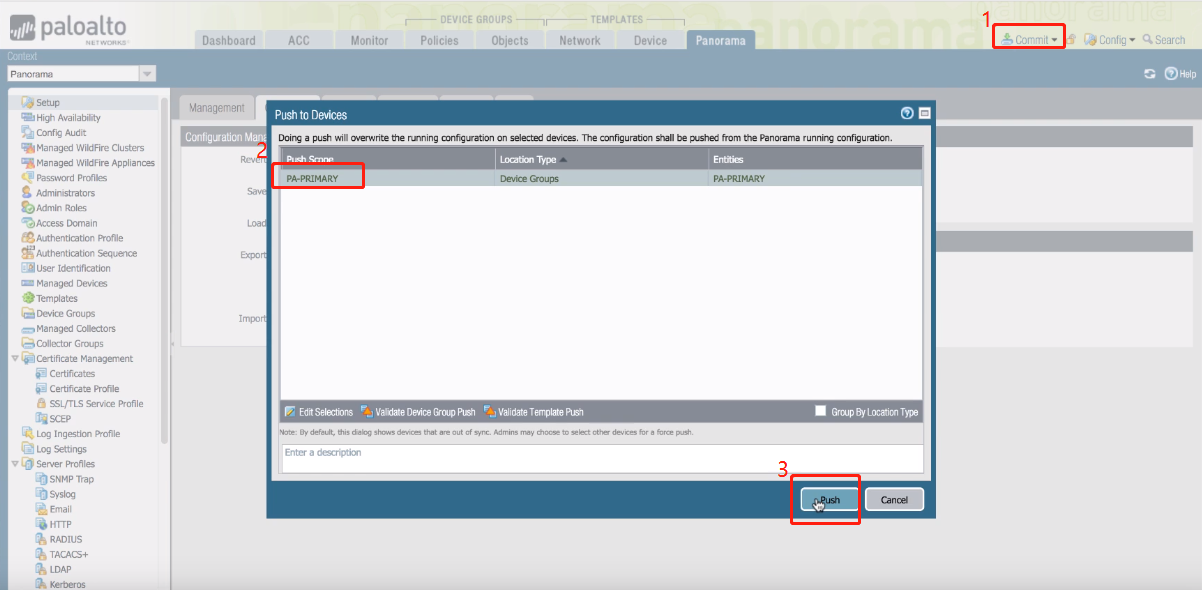Click Validate Device Group Push icon

tap(366, 412)
